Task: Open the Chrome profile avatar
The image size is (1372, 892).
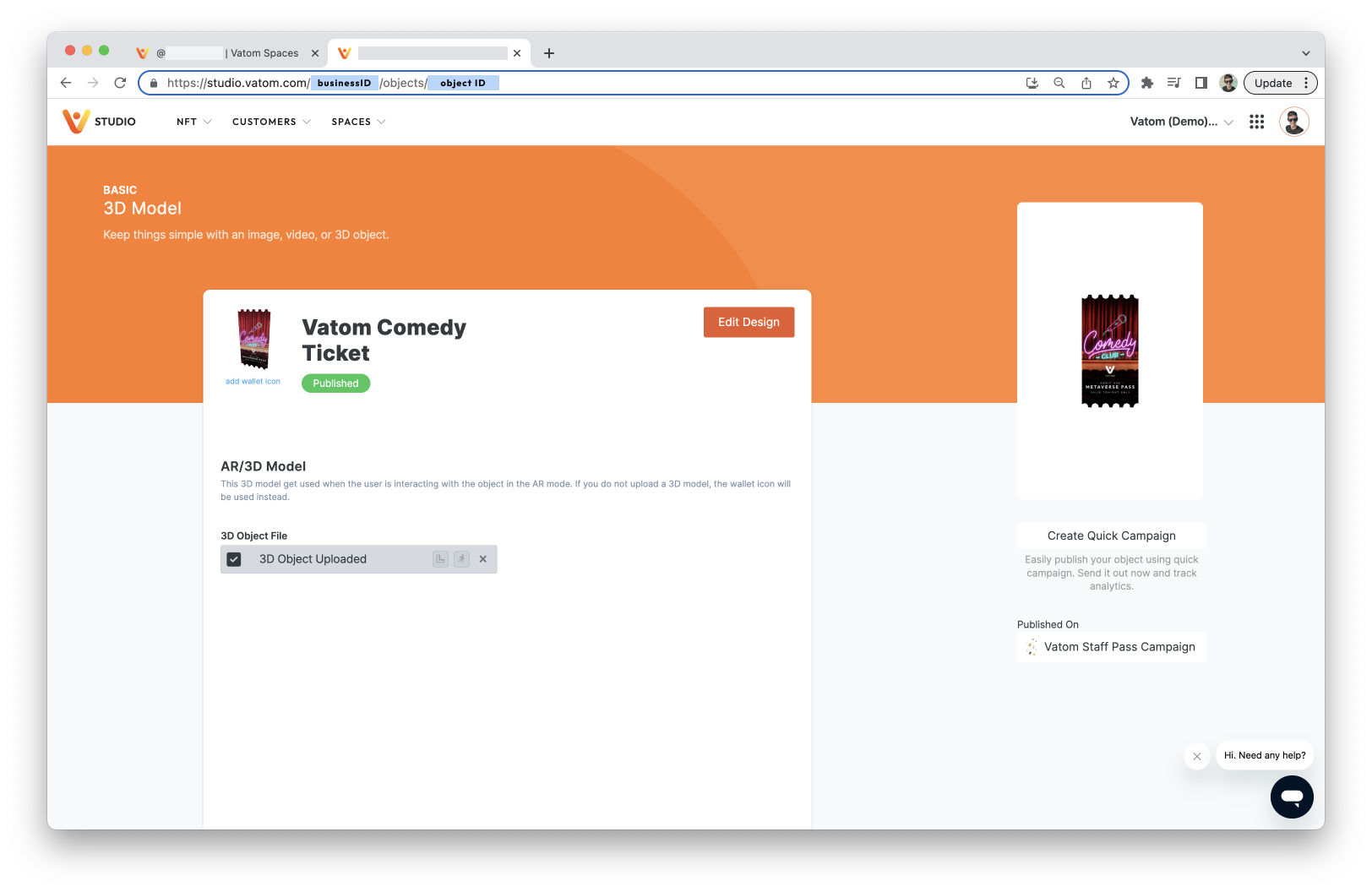Action: click(x=1228, y=83)
